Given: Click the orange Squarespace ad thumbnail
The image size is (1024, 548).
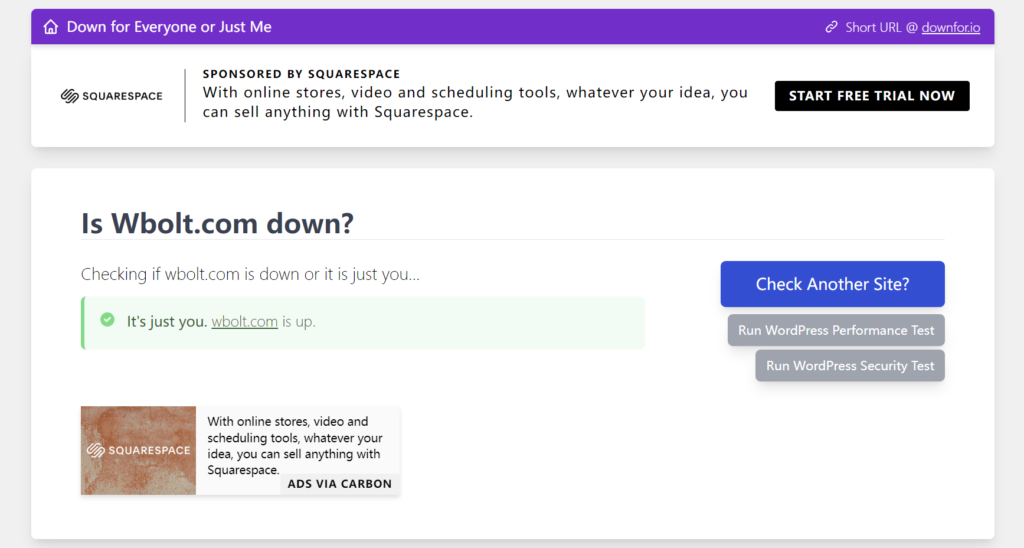Looking at the screenshot, I should point(138,450).
